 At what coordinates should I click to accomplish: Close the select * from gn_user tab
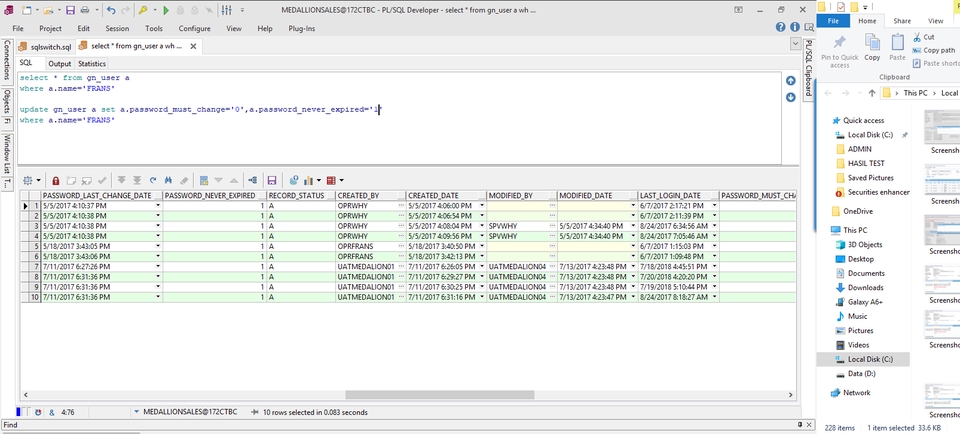click(193, 47)
